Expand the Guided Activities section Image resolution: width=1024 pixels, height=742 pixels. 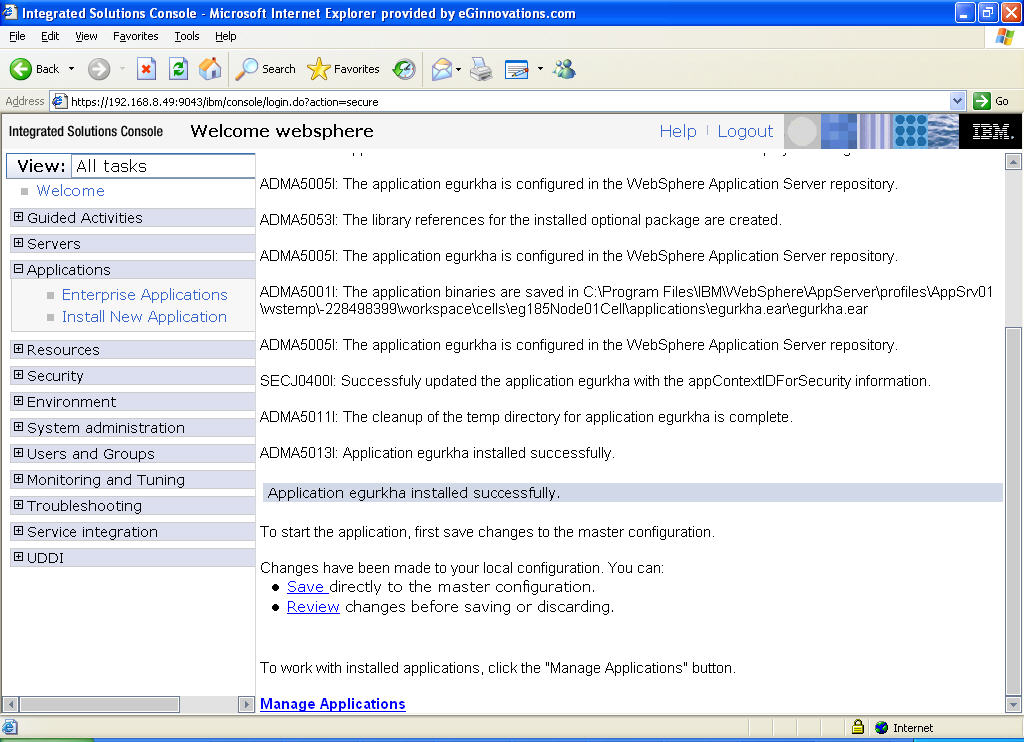pyautogui.click(x=18, y=217)
